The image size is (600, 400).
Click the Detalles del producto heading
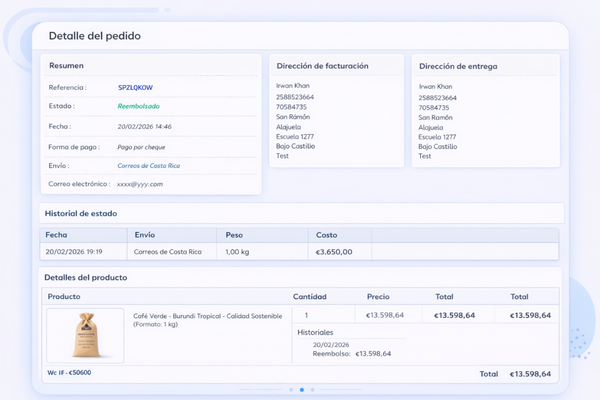[86, 278]
